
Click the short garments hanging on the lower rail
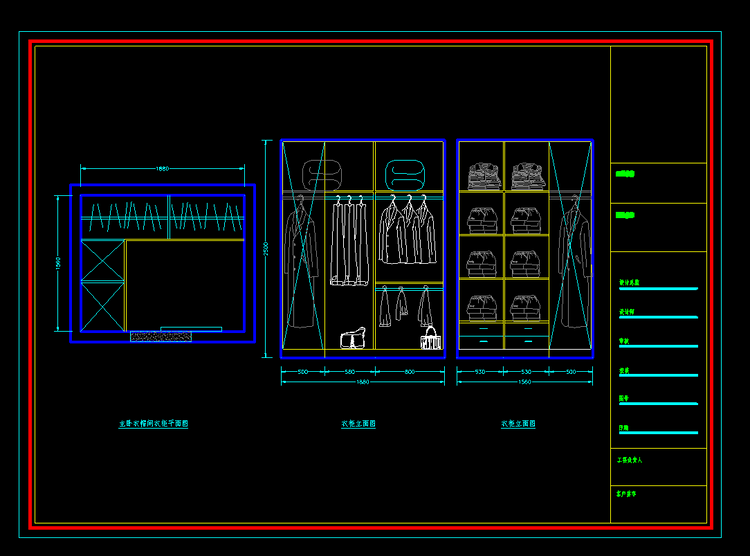click(406, 306)
